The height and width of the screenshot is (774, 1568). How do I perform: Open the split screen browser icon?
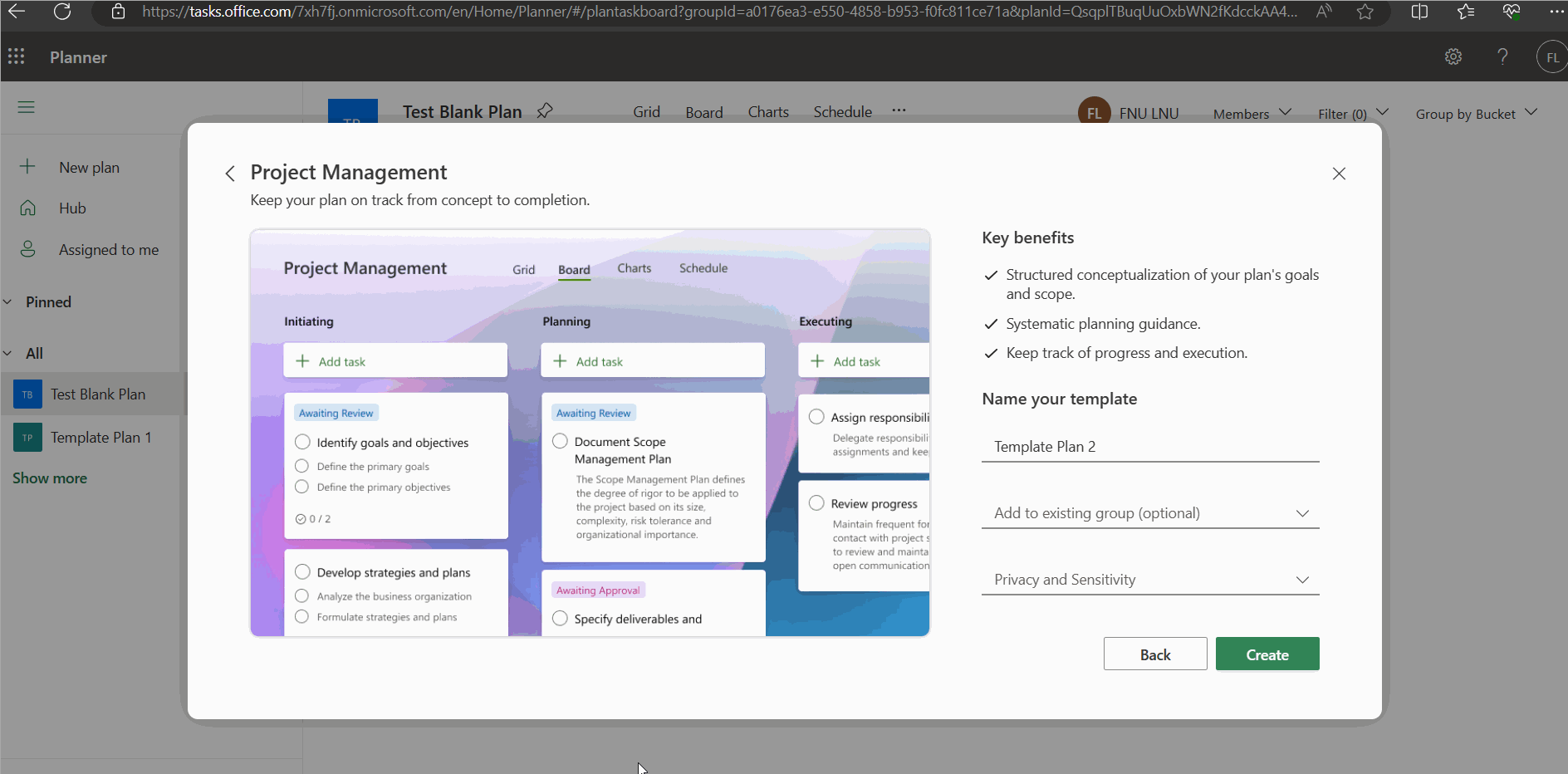pos(1419,12)
